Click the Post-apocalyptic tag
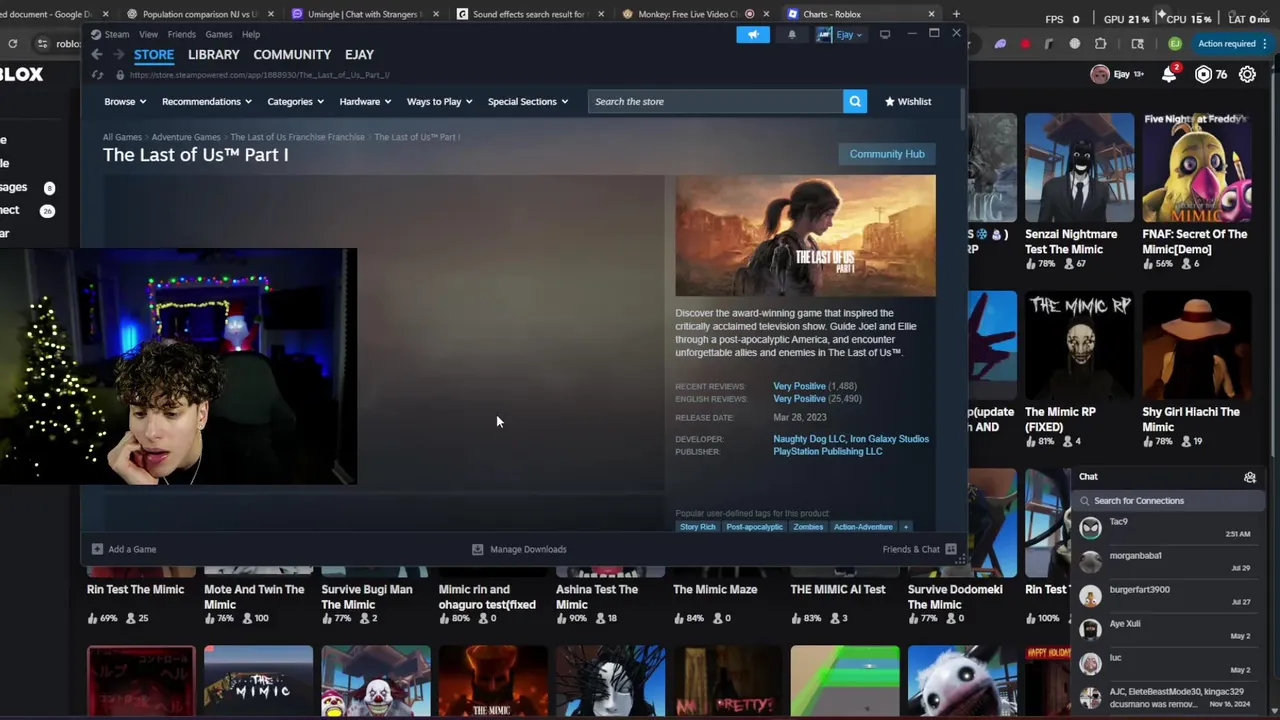The height and width of the screenshot is (720, 1280). [x=755, y=527]
